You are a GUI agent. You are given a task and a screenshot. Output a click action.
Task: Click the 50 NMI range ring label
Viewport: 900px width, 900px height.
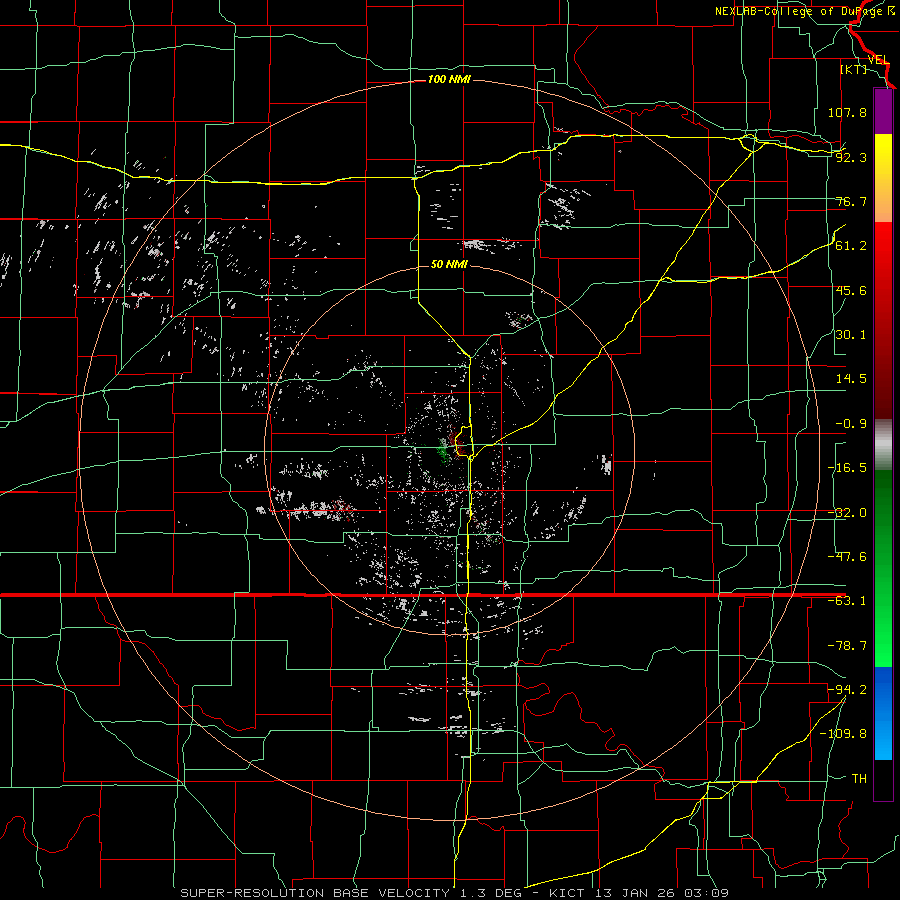pyautogui.click(x=449, y=264)
